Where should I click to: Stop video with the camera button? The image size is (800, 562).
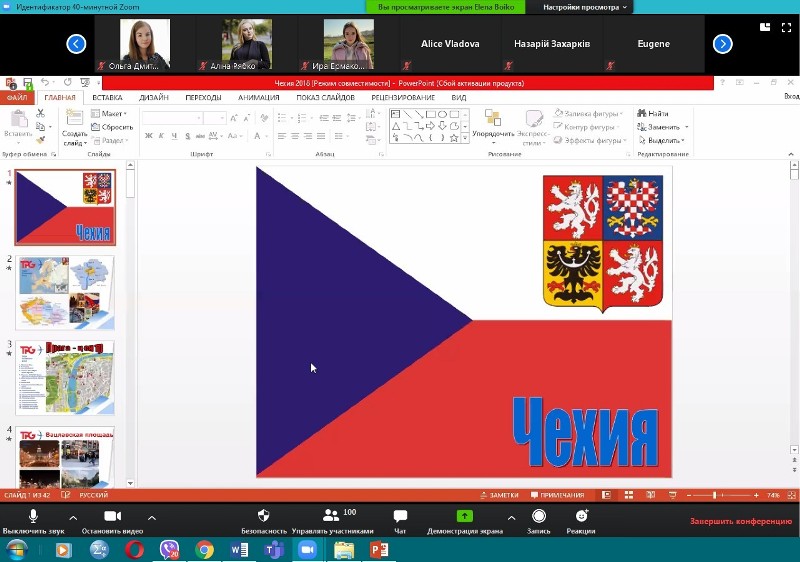113,516
